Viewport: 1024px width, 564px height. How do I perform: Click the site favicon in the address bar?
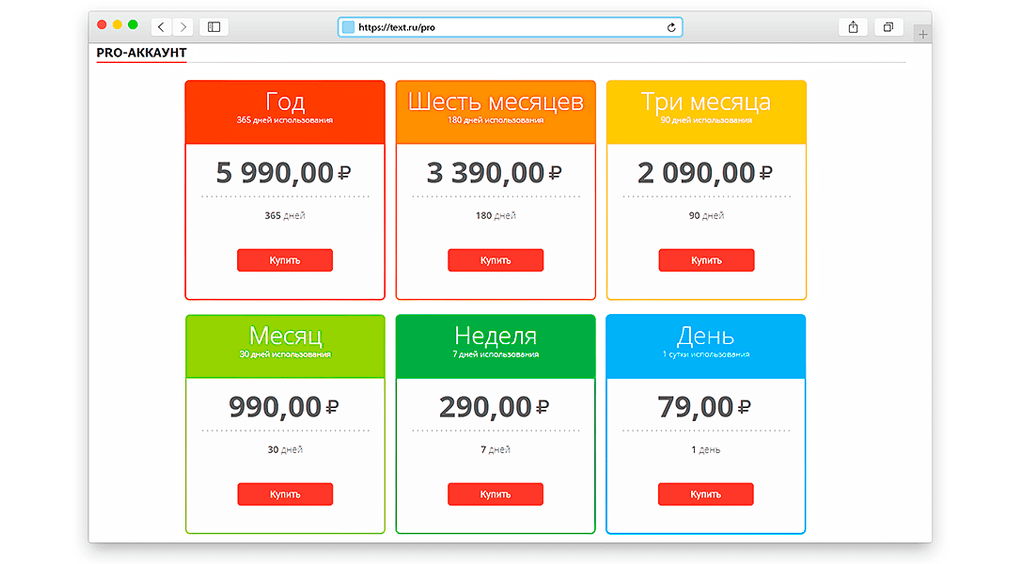coord(348,27)
